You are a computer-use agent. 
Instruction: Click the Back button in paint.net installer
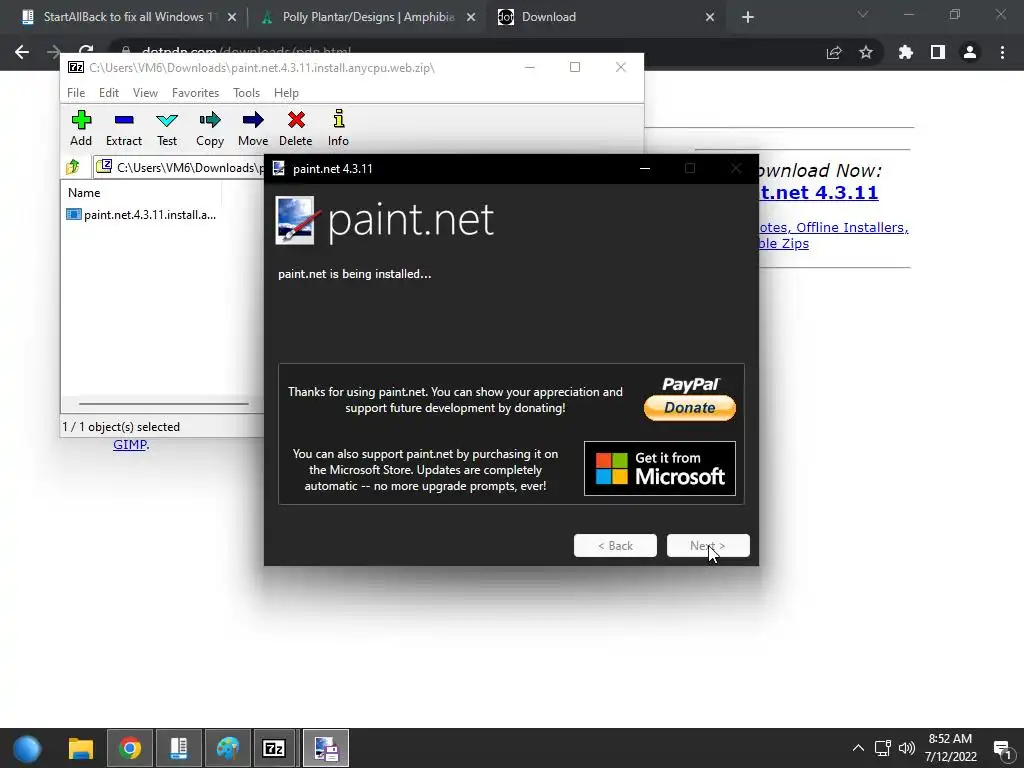(x=615, y=545)
